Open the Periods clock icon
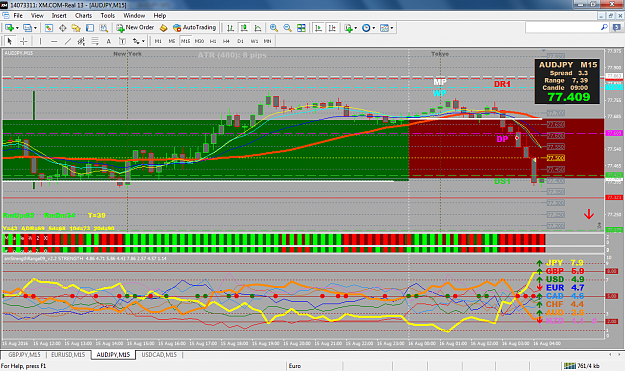625x371 pixels. point(366,27)
